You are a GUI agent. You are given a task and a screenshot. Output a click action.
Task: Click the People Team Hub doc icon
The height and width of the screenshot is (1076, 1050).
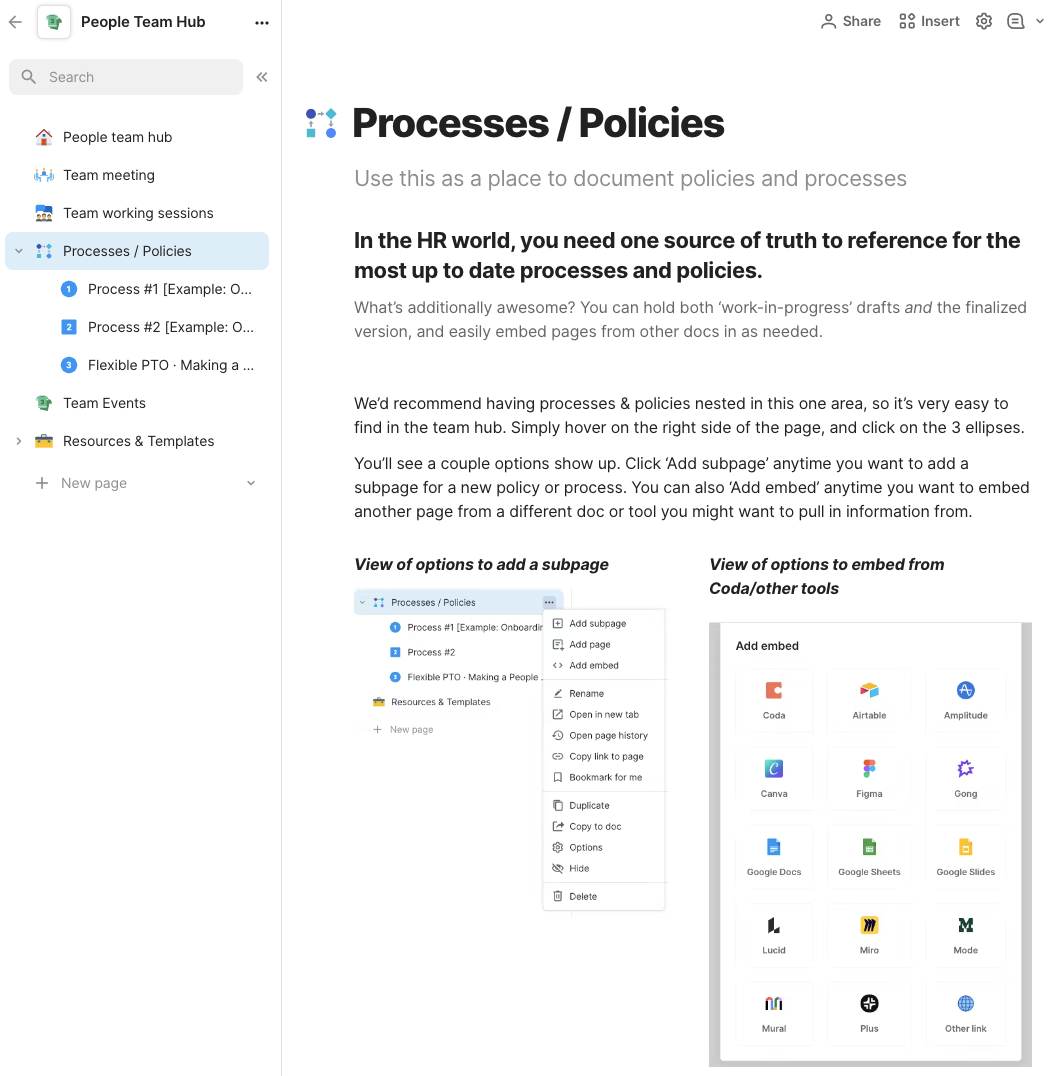tap(54, 22)
